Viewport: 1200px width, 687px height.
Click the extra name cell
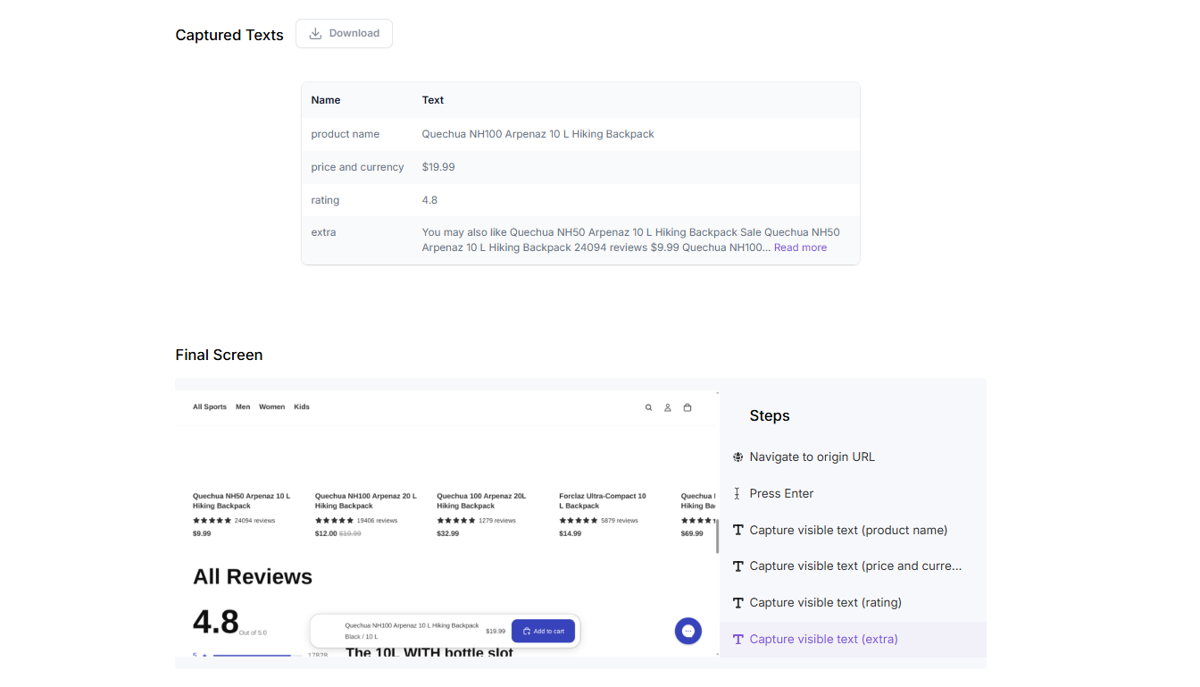tap(323, 232)
